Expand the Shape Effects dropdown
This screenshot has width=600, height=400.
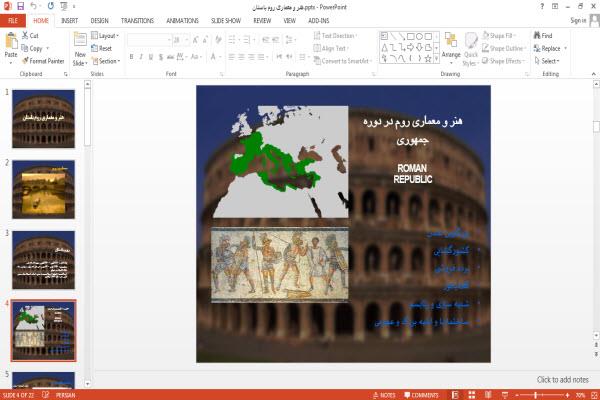504,61
